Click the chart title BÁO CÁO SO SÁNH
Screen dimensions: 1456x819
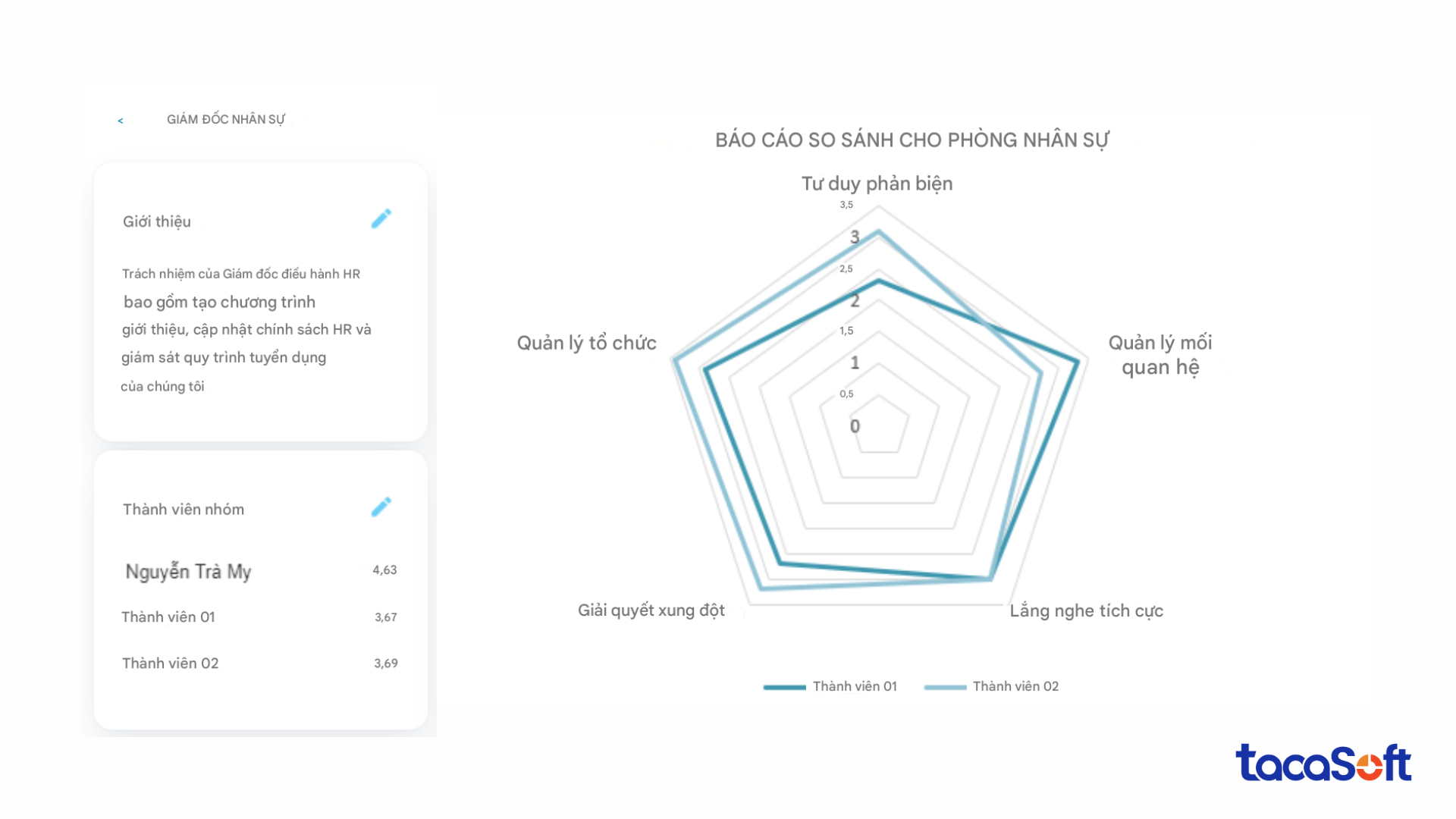point(912,140)
